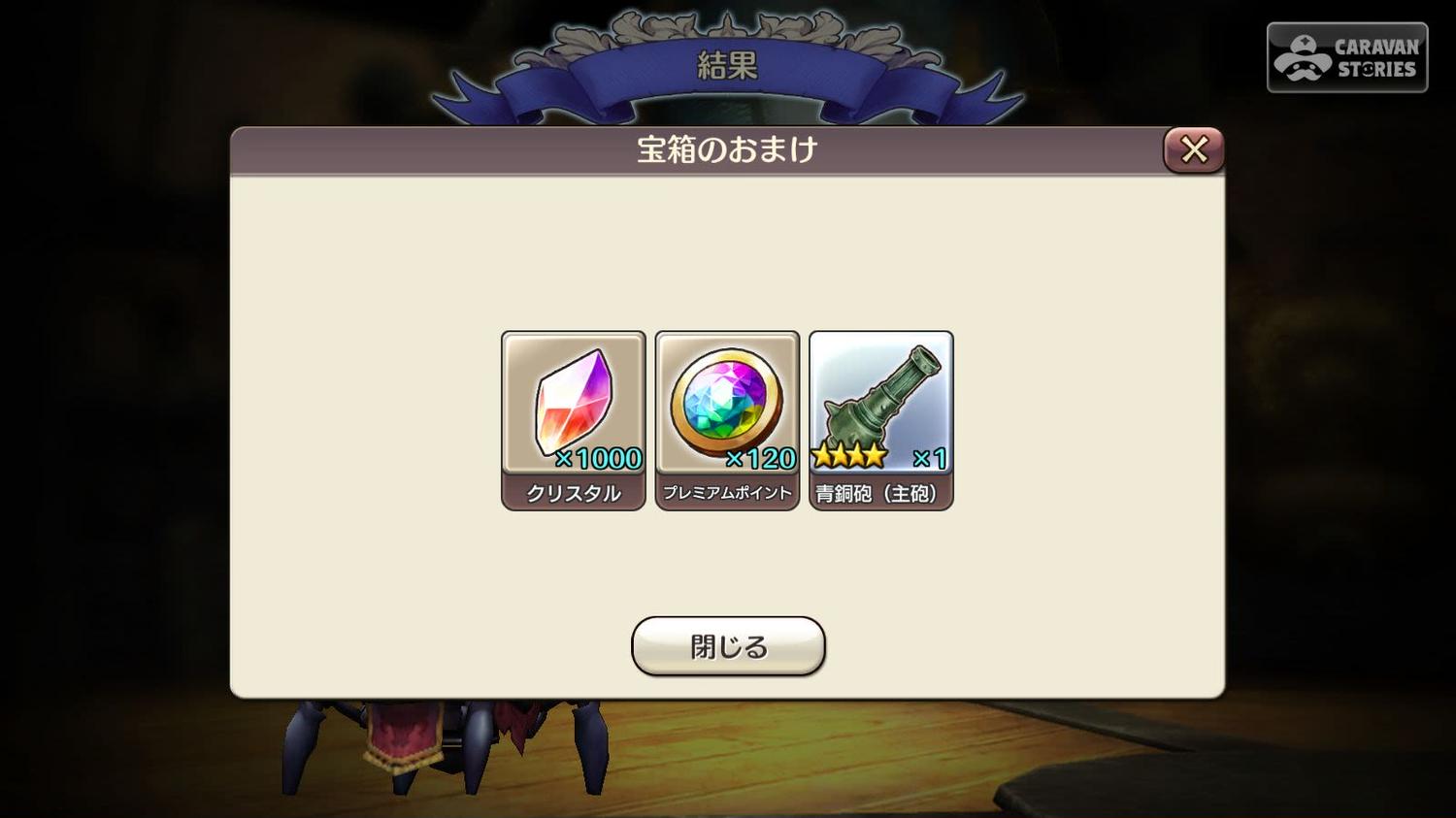Click the クリスタル name label
Viewport: 1456px width, 818px height.
[573, 493]
